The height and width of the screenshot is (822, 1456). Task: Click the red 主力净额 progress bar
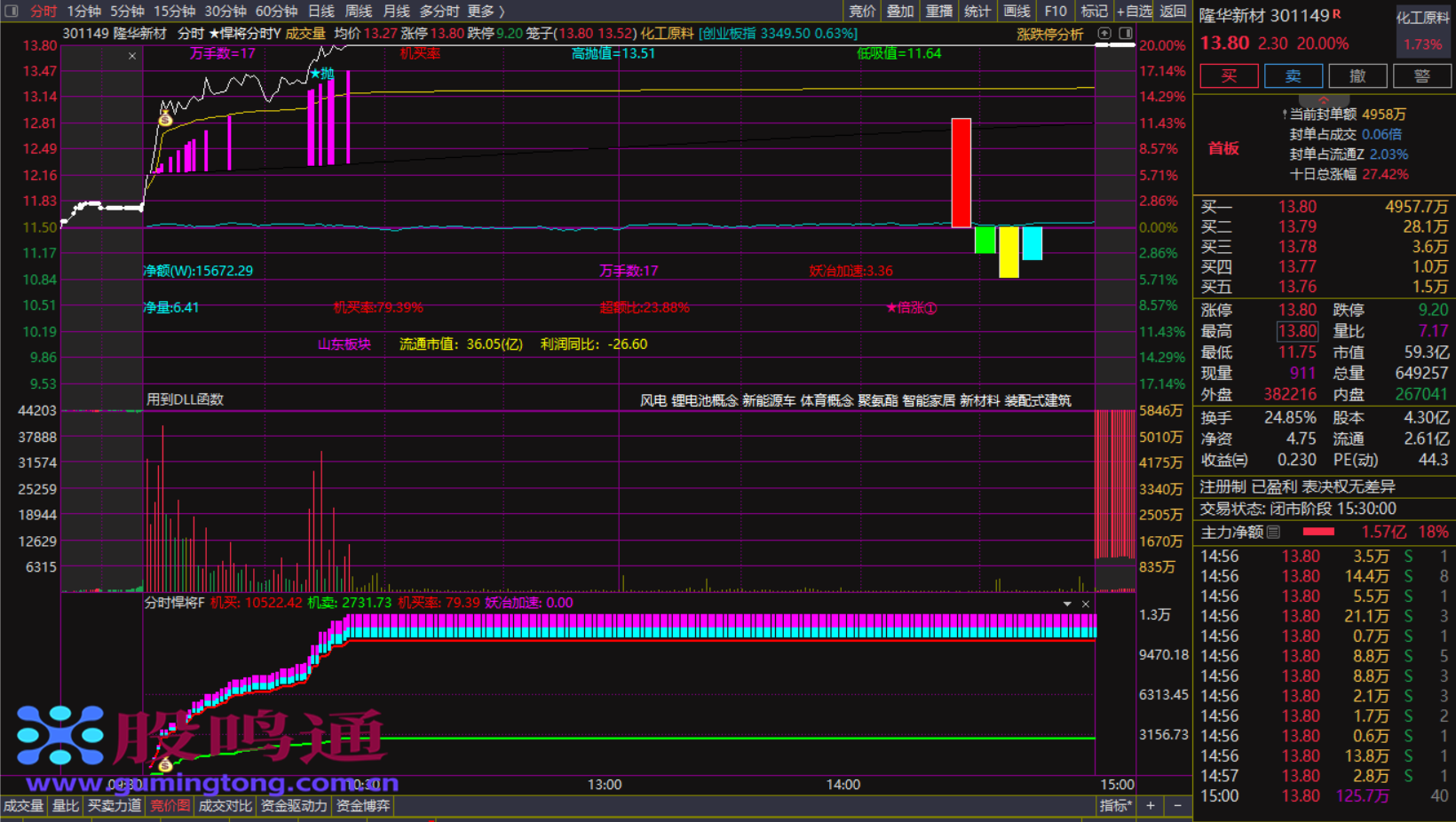[x=1318, y=533]
